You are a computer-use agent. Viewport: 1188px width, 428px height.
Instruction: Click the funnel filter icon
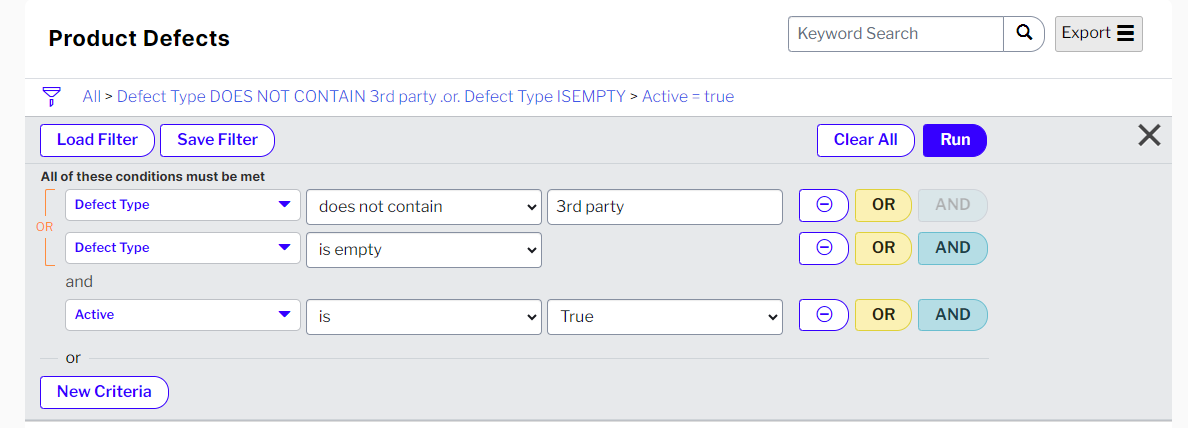click(51, 96)
